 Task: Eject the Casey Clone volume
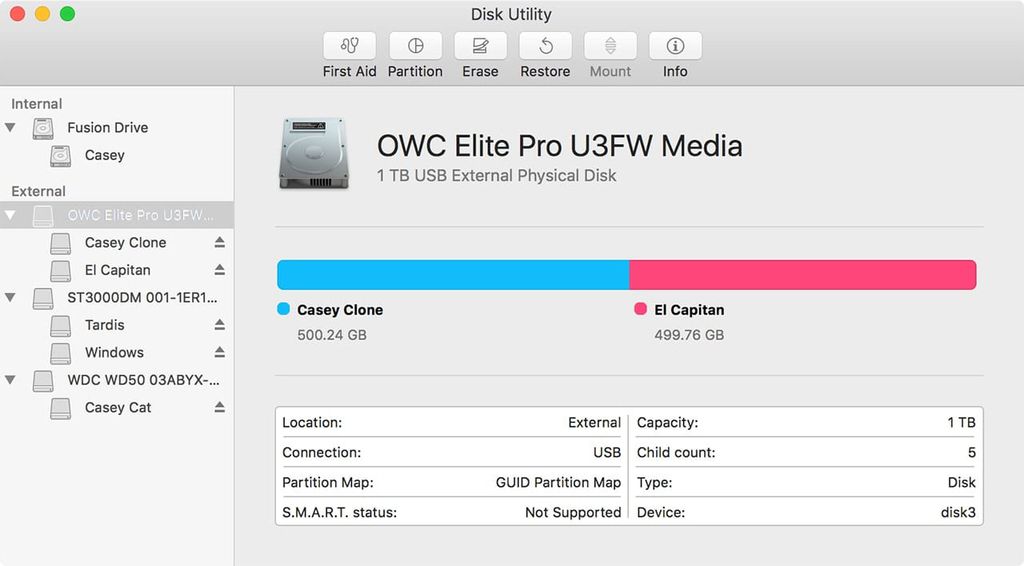tap(219, 242)
